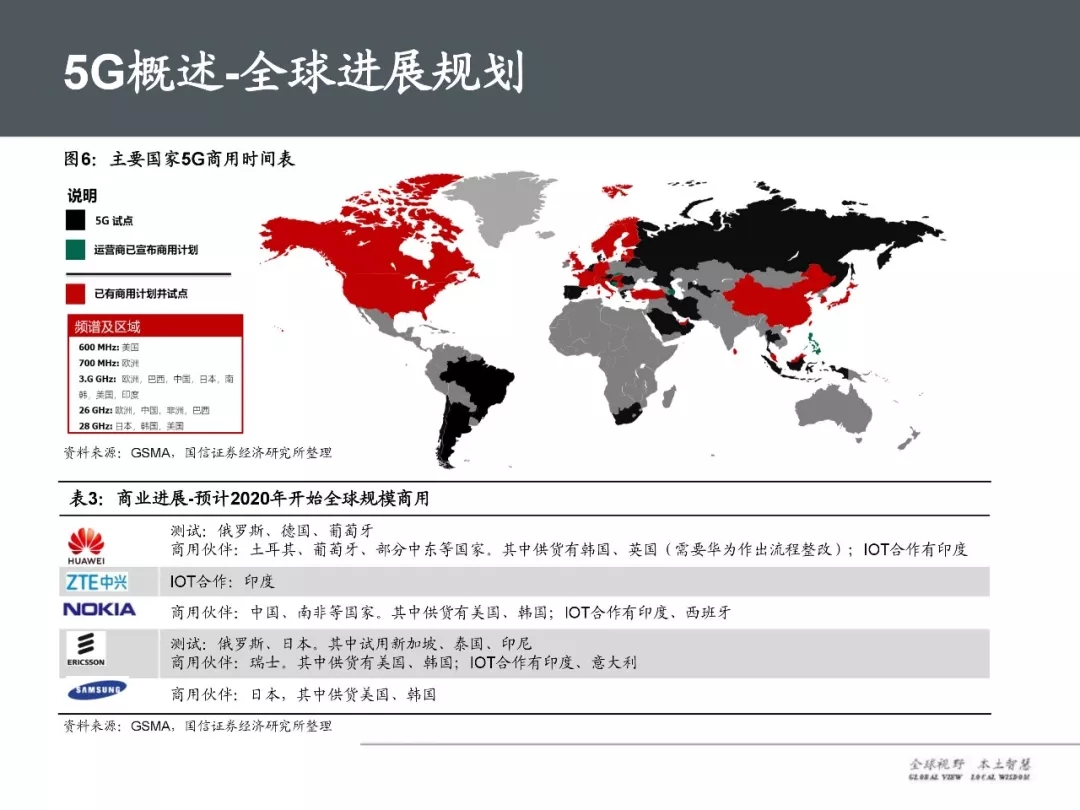
Task: Click the 26 GHz spectrum line
Action: tap(144, 411)
